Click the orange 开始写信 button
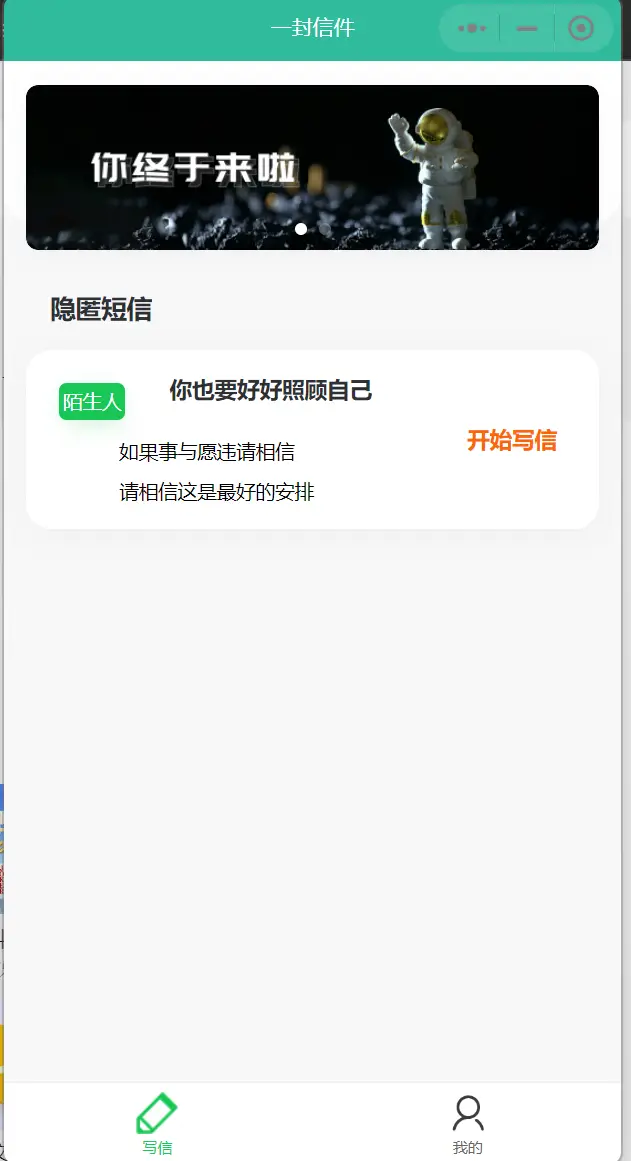This screenshot has width=631, height=1161. [512, 440]
